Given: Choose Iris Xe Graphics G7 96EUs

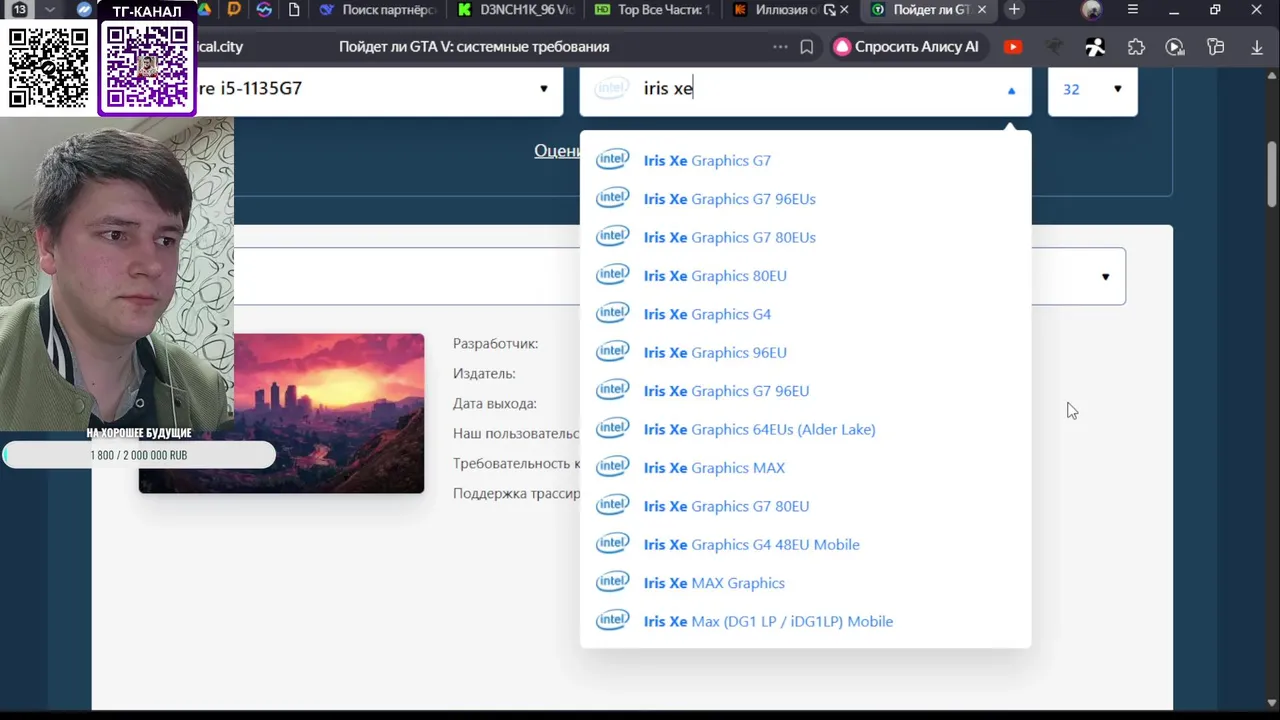Looking at the screenshot, I should (805, 199).
